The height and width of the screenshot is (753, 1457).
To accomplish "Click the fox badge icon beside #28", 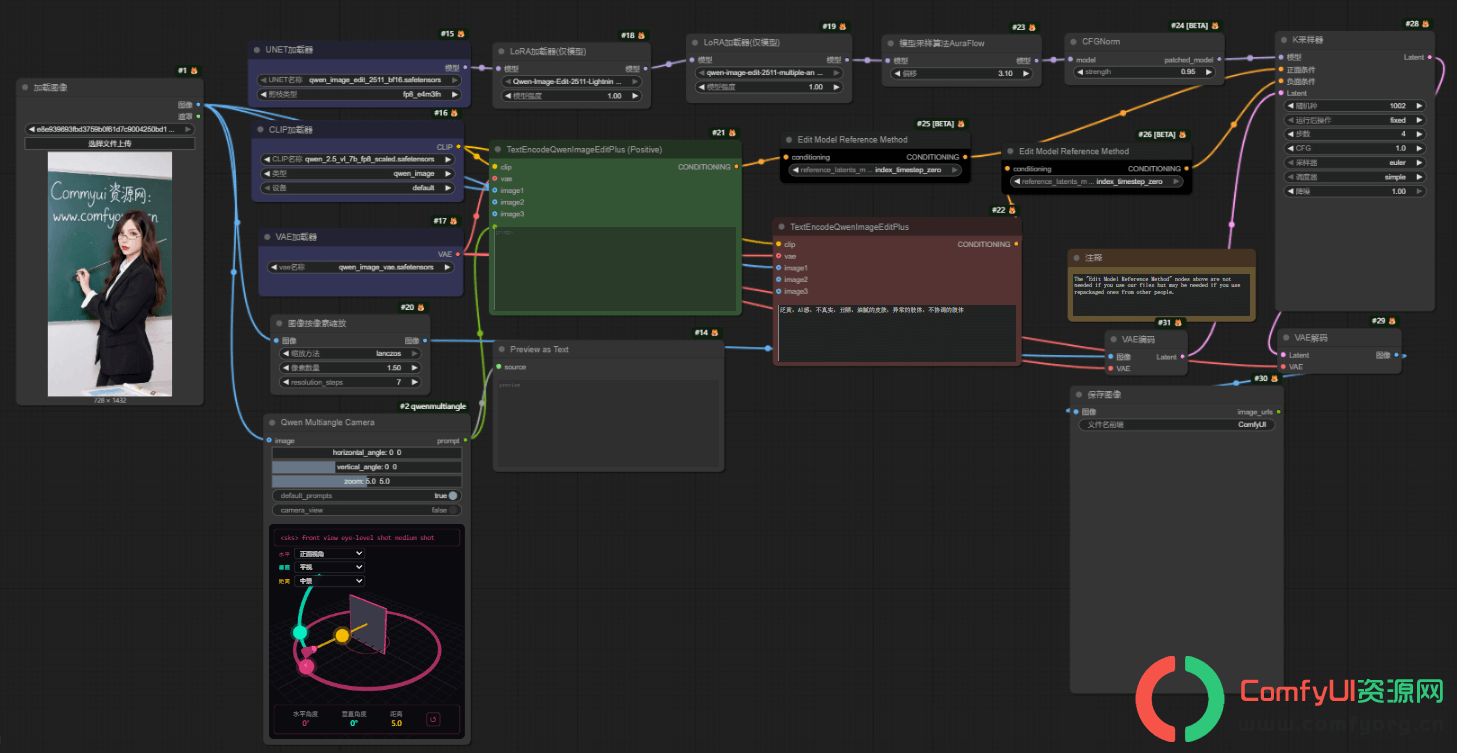I will pos(1427,23).
